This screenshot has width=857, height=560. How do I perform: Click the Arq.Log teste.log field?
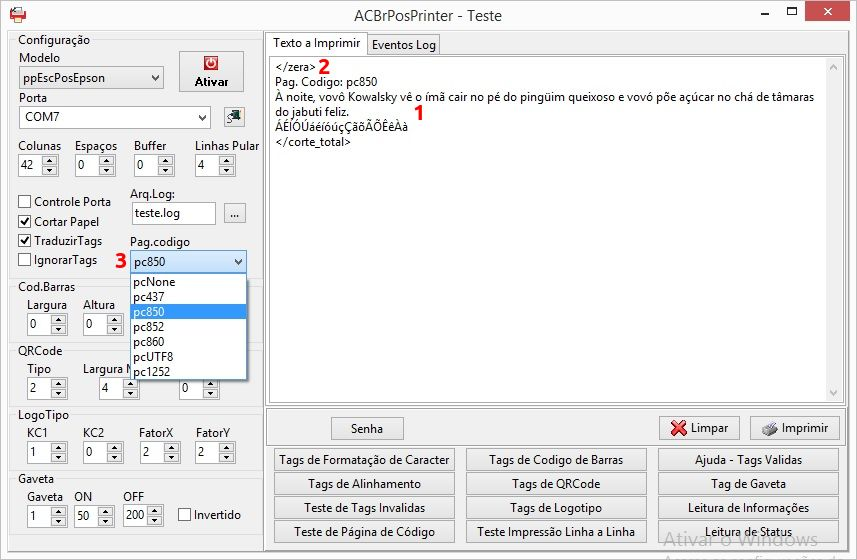[x=173, y=213]
